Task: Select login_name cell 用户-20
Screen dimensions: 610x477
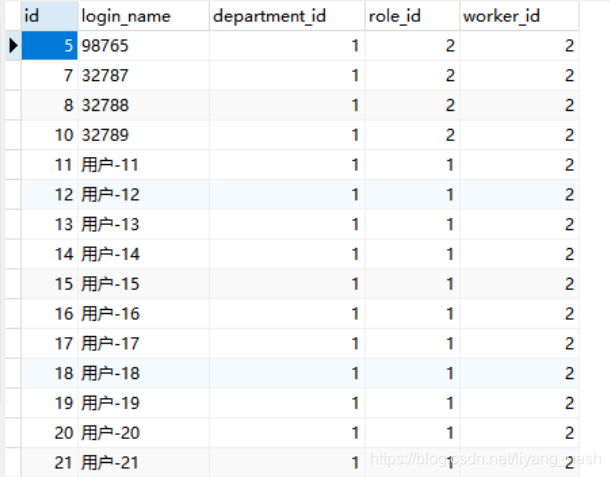Action: point(144,433)
